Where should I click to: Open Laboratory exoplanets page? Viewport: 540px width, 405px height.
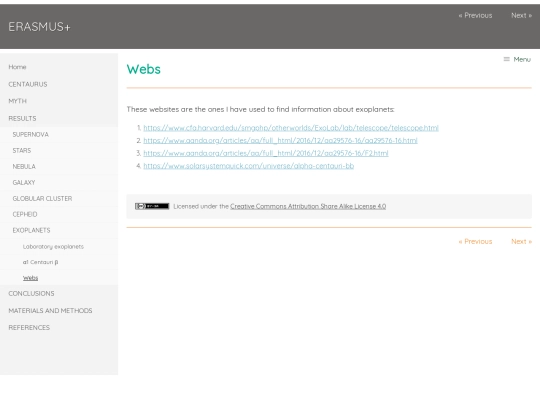(53, 247)
